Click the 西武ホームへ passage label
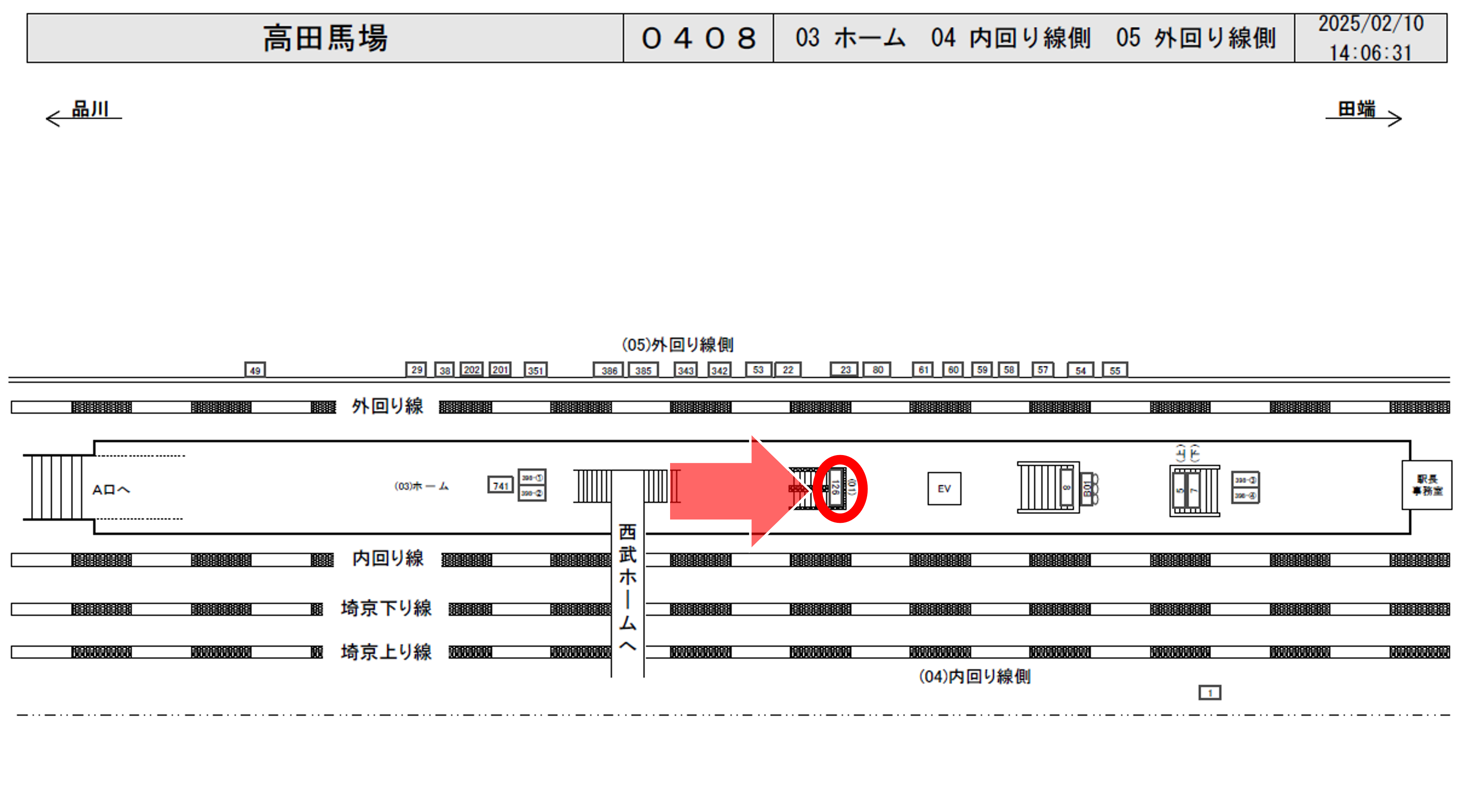 tap(627, 587)
